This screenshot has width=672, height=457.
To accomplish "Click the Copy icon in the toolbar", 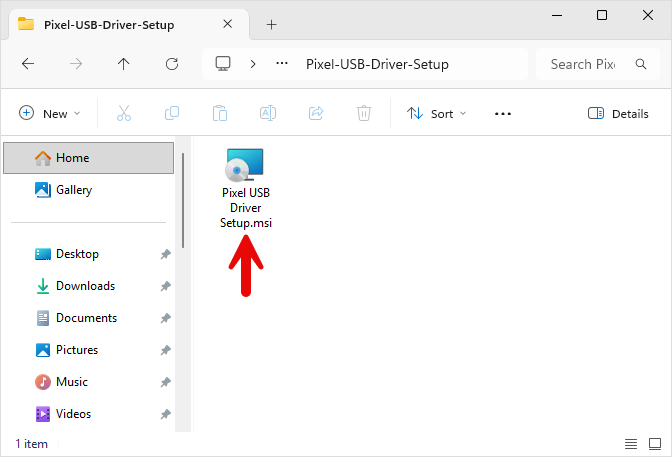I will (x=172, y=113).
